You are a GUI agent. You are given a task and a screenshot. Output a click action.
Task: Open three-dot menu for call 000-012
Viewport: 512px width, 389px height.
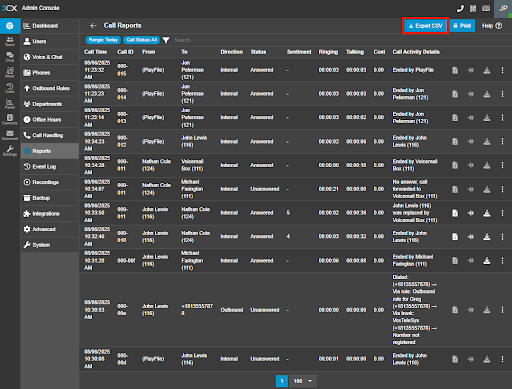(502, 141)
